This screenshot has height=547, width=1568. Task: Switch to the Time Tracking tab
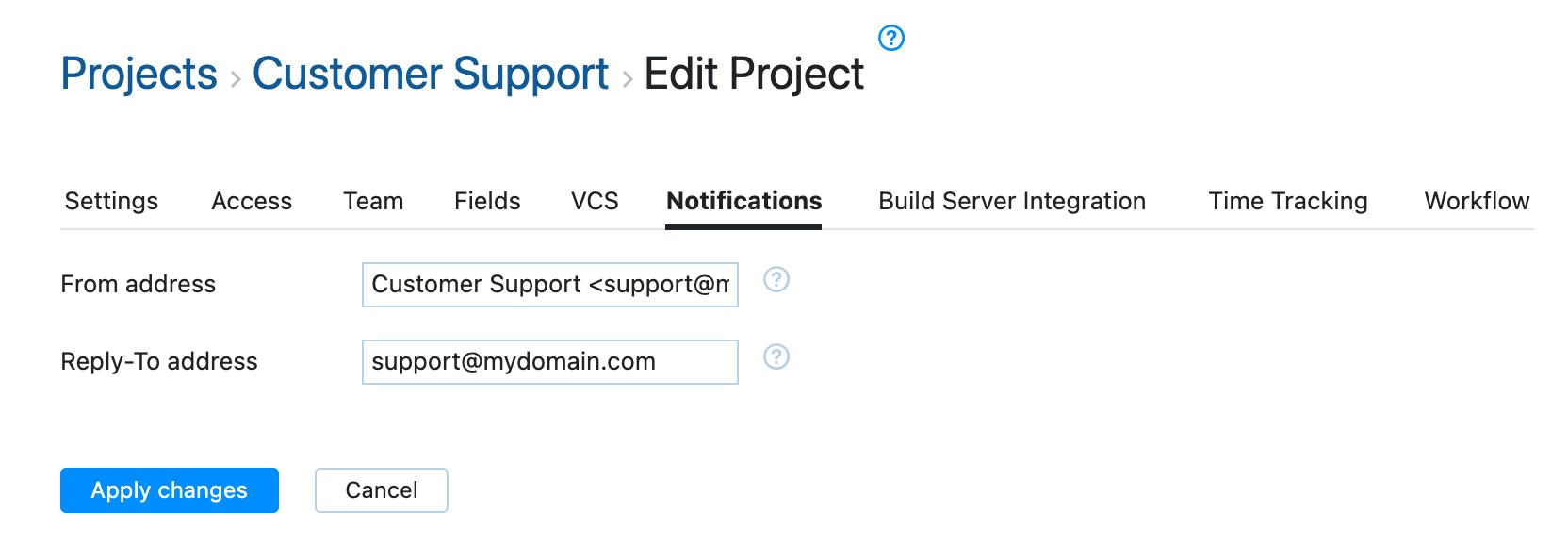1288,201
